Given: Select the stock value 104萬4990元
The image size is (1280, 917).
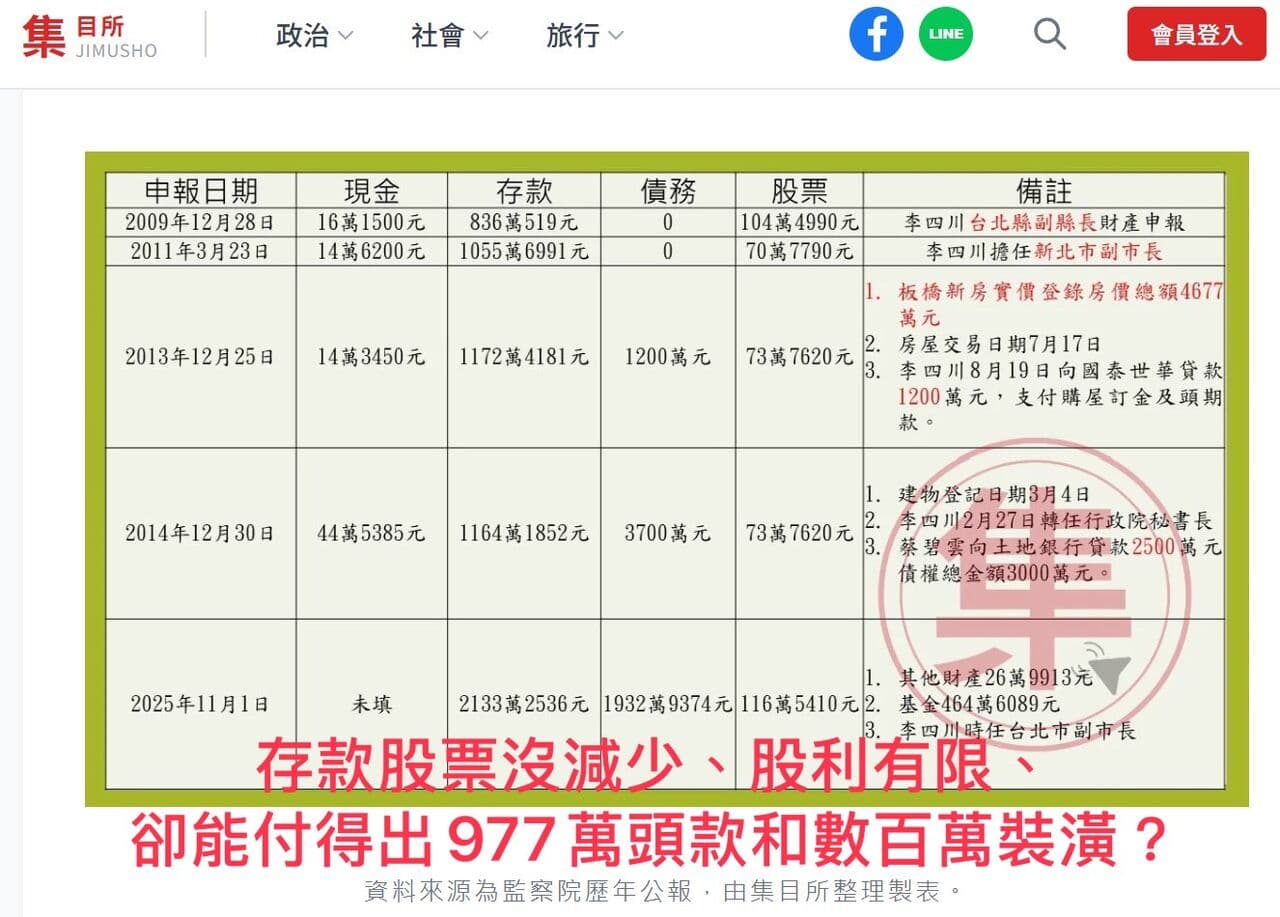Looking at the screenshot, I should coord(799,222).
